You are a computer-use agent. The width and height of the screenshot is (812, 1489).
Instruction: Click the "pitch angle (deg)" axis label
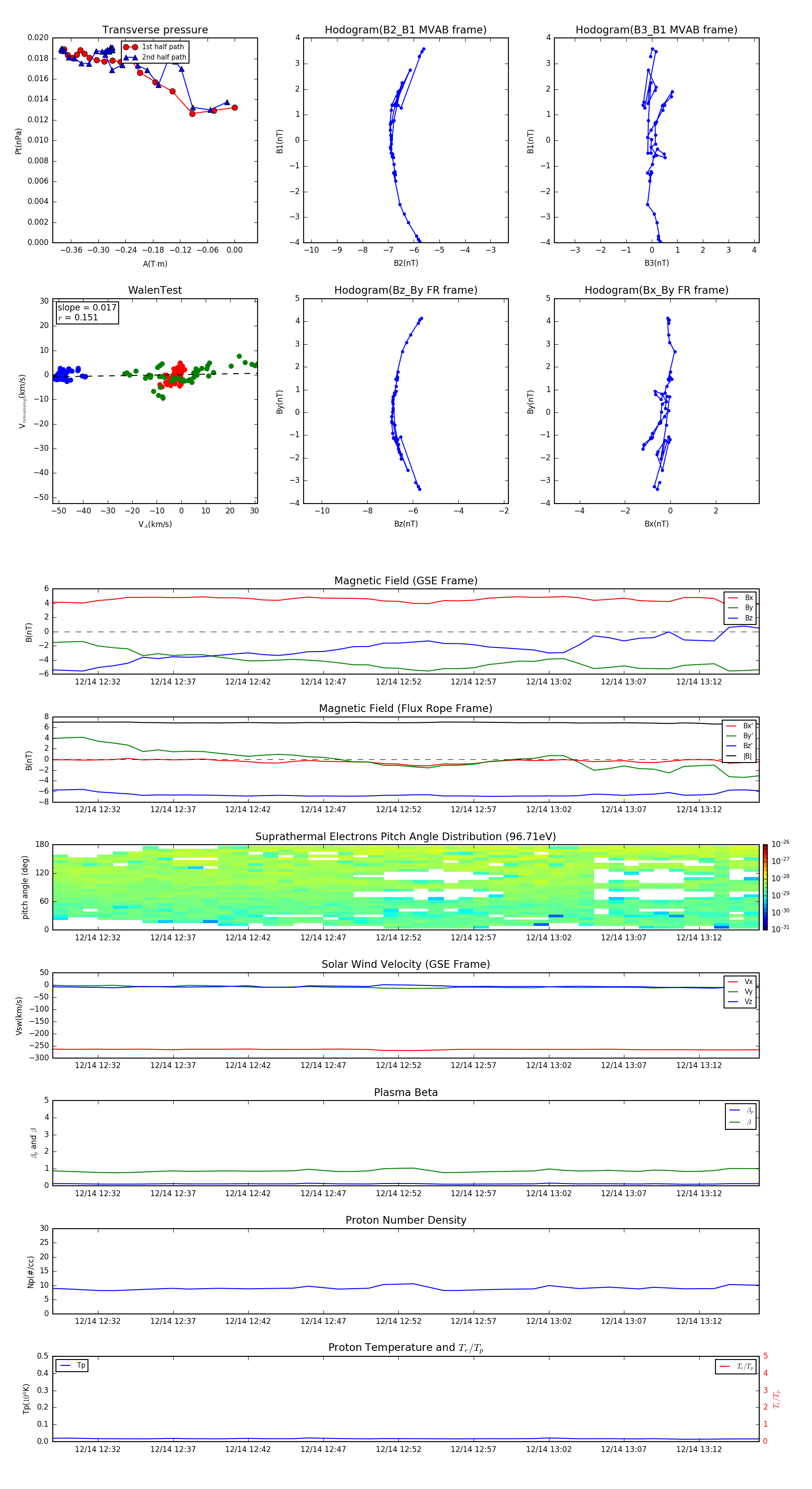[x=25, y=887]
